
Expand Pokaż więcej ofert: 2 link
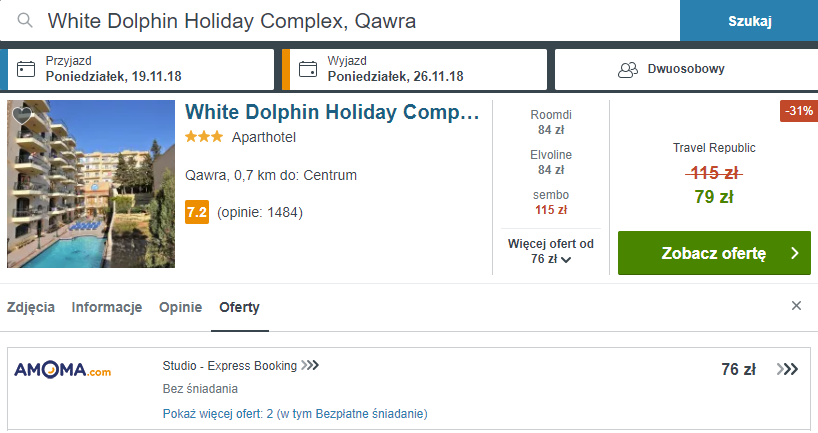click(x=295, y=414)
